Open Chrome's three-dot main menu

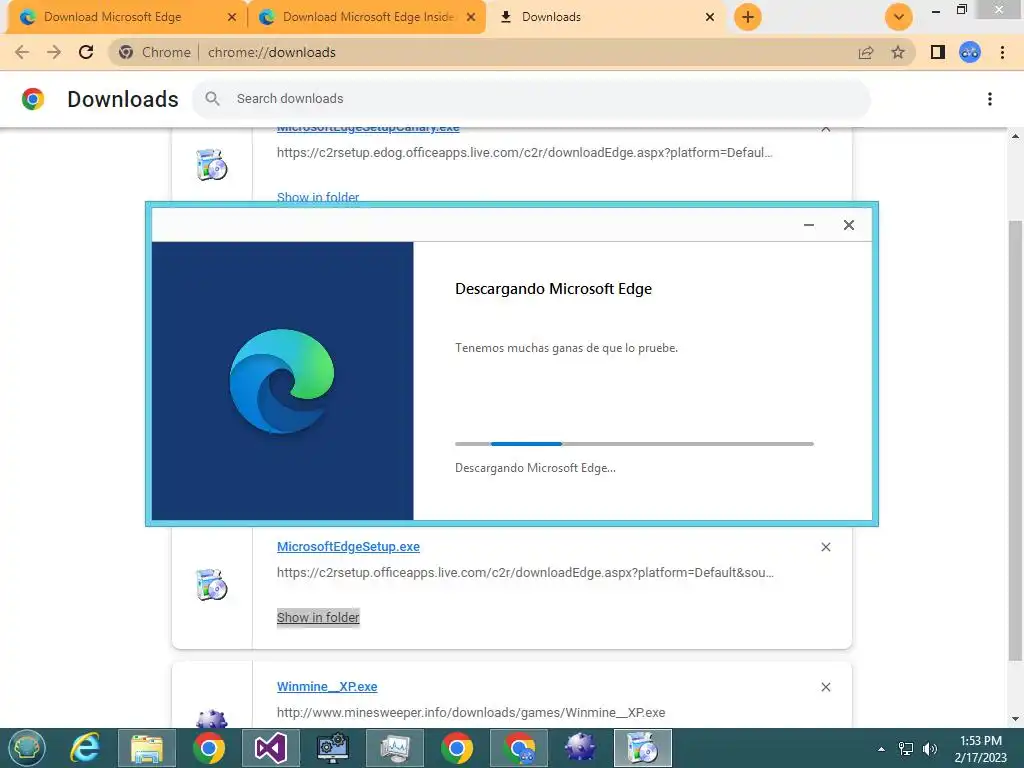[1002, 52]
